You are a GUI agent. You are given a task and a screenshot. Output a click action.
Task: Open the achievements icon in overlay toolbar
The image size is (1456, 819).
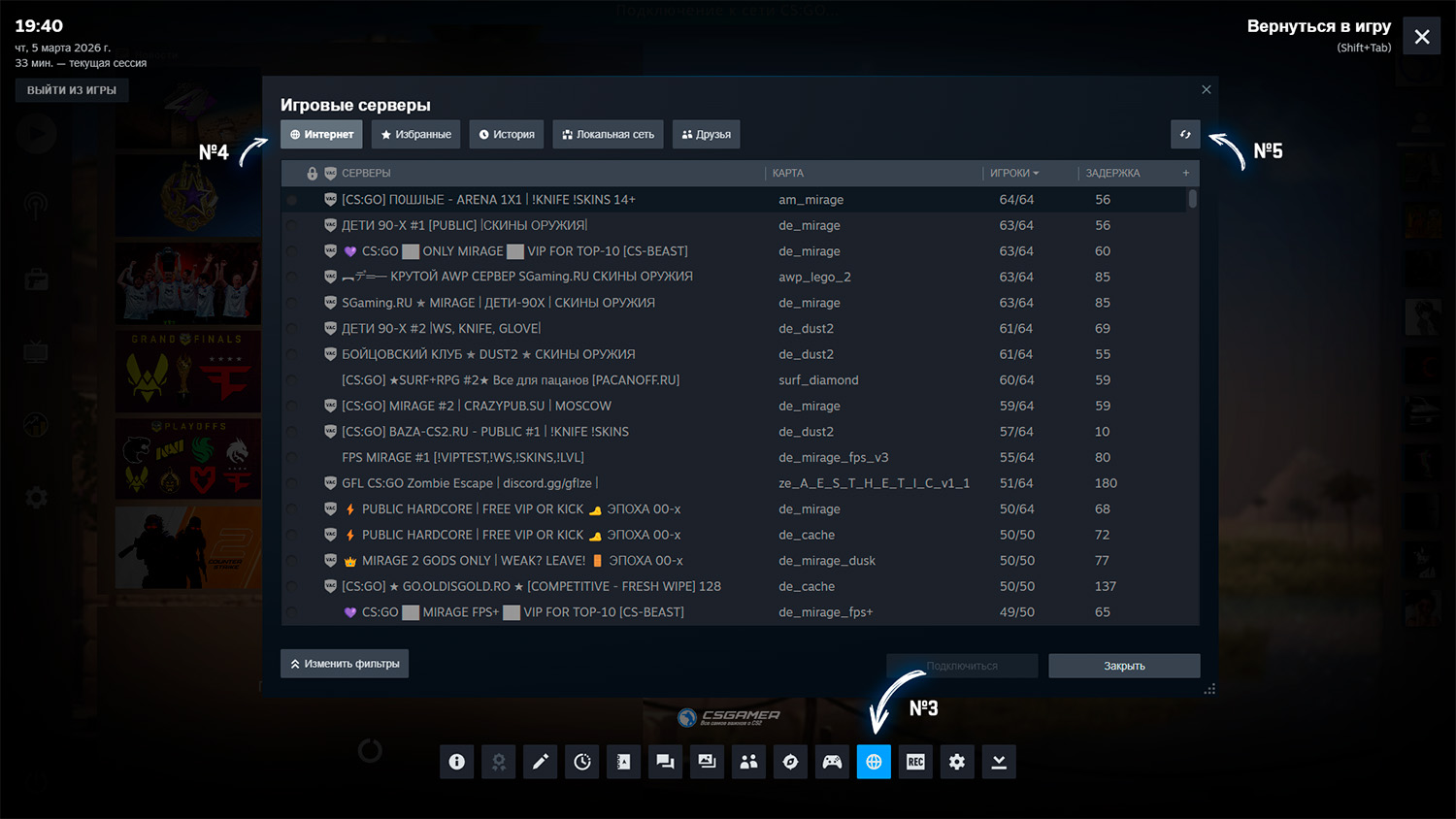(x=498, y=762)
